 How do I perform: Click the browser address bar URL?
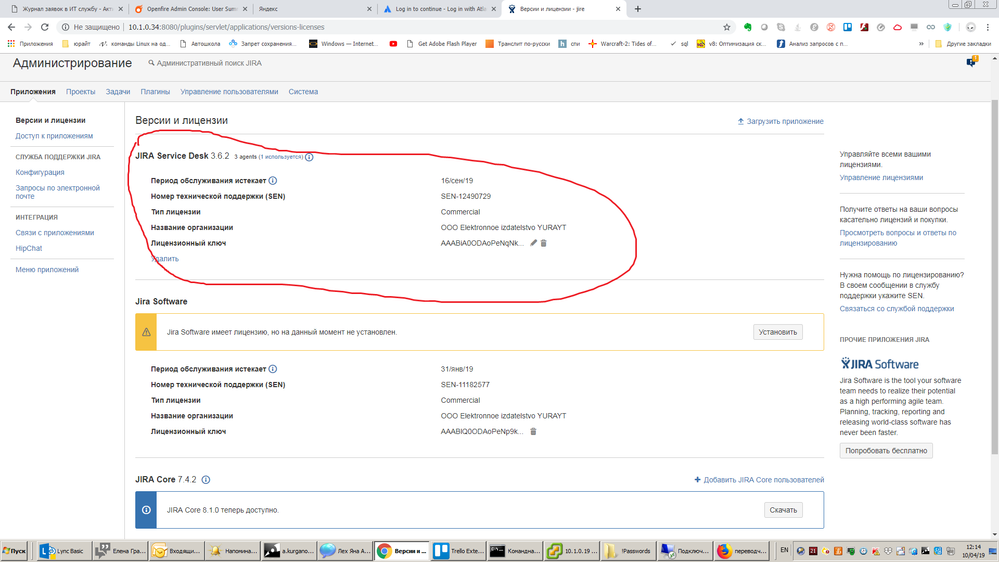click(226, 27)
